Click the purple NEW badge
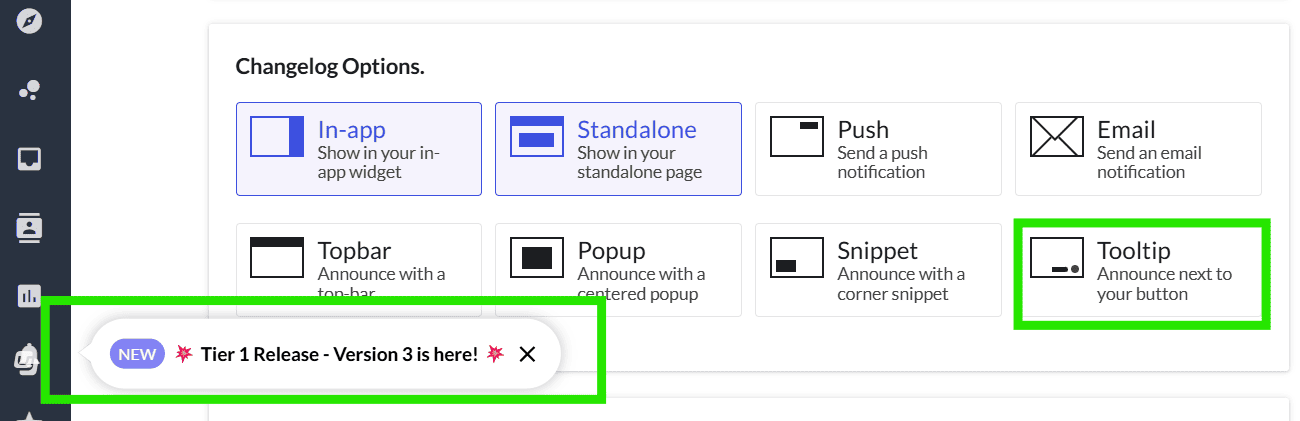 tap(137, 354)
